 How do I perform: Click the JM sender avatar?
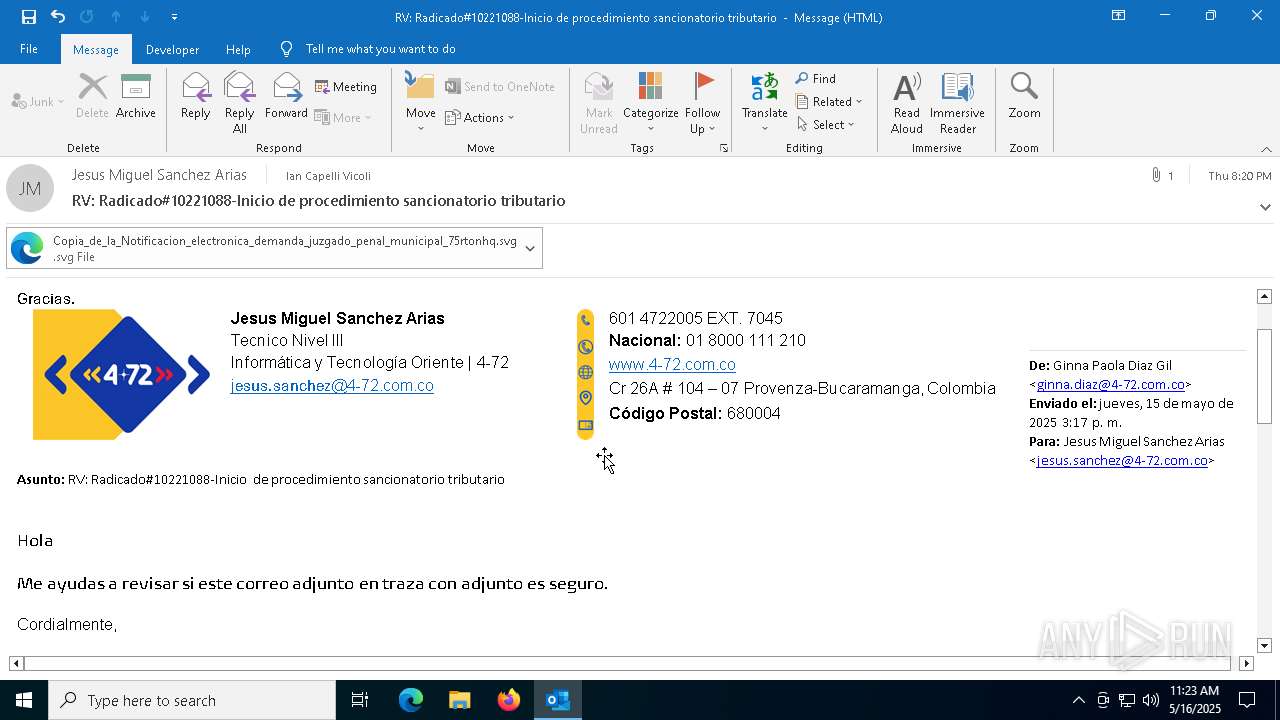click(30, 188)
